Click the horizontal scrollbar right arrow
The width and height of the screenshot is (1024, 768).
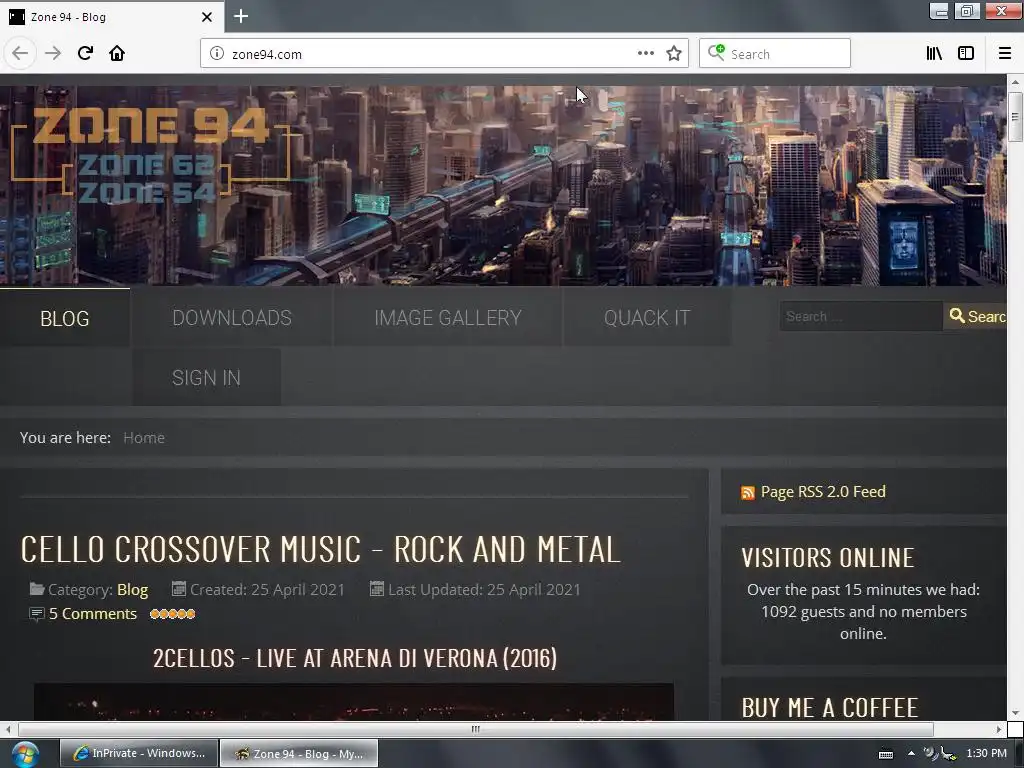[999, 729]
